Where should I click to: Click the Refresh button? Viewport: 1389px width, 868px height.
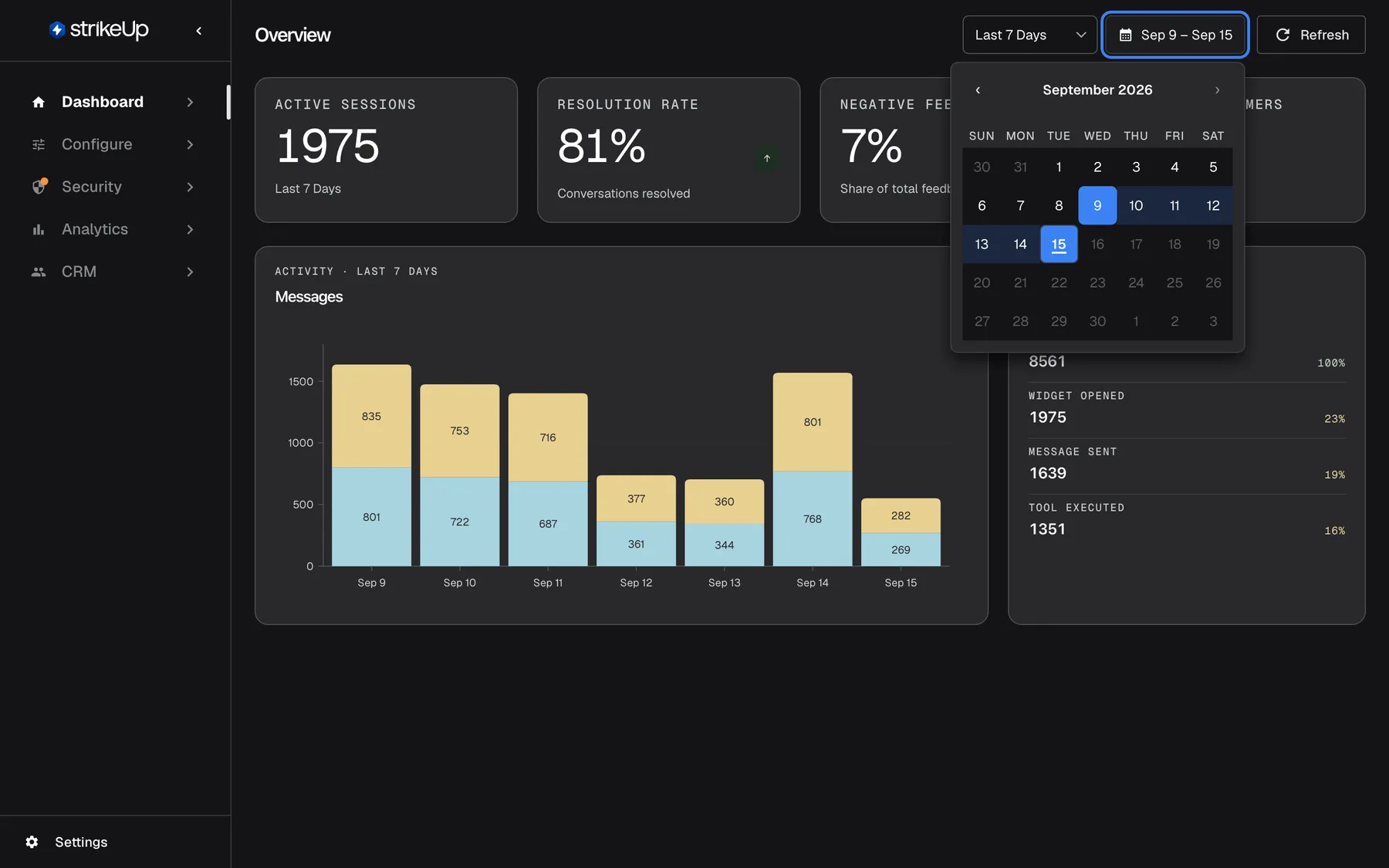[x=1311, y=35]
